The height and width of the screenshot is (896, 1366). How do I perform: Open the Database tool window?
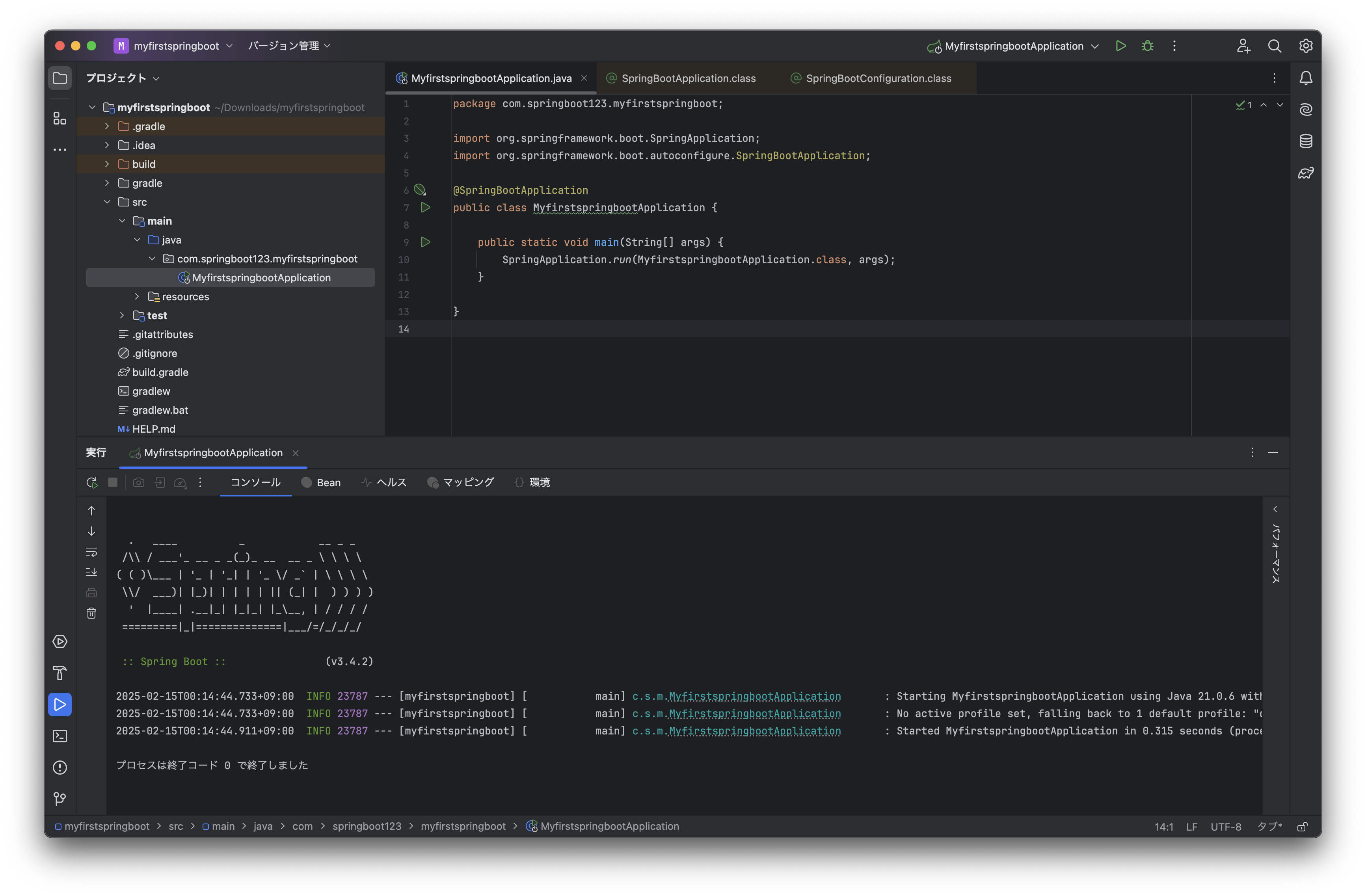1306,141
